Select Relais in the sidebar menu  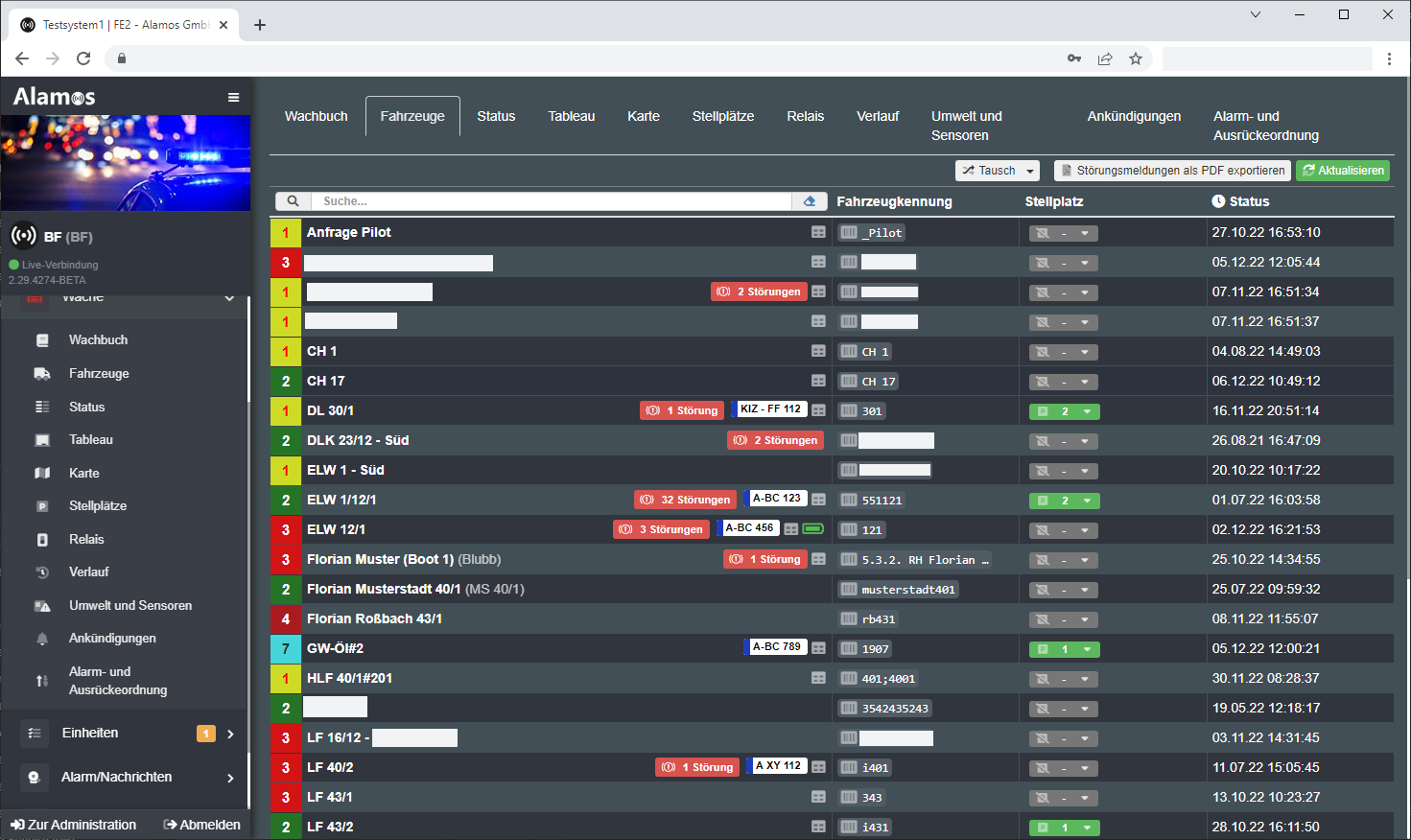click(x=86, y=540)
